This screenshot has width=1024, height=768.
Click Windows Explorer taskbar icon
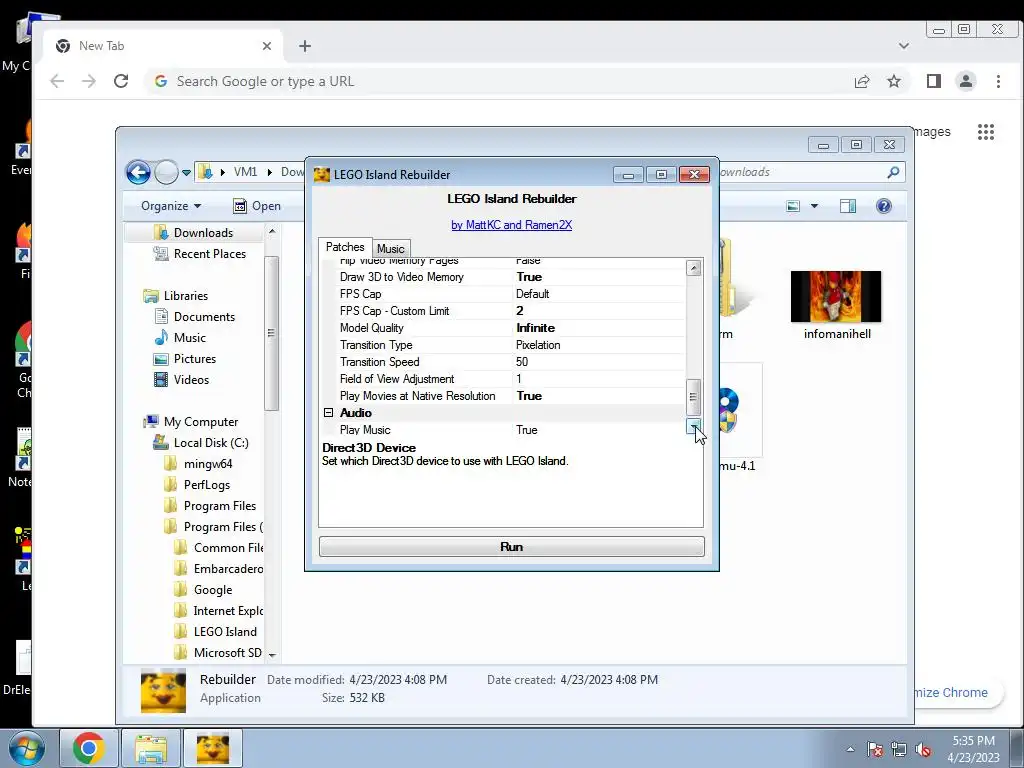tap(151, 748)
